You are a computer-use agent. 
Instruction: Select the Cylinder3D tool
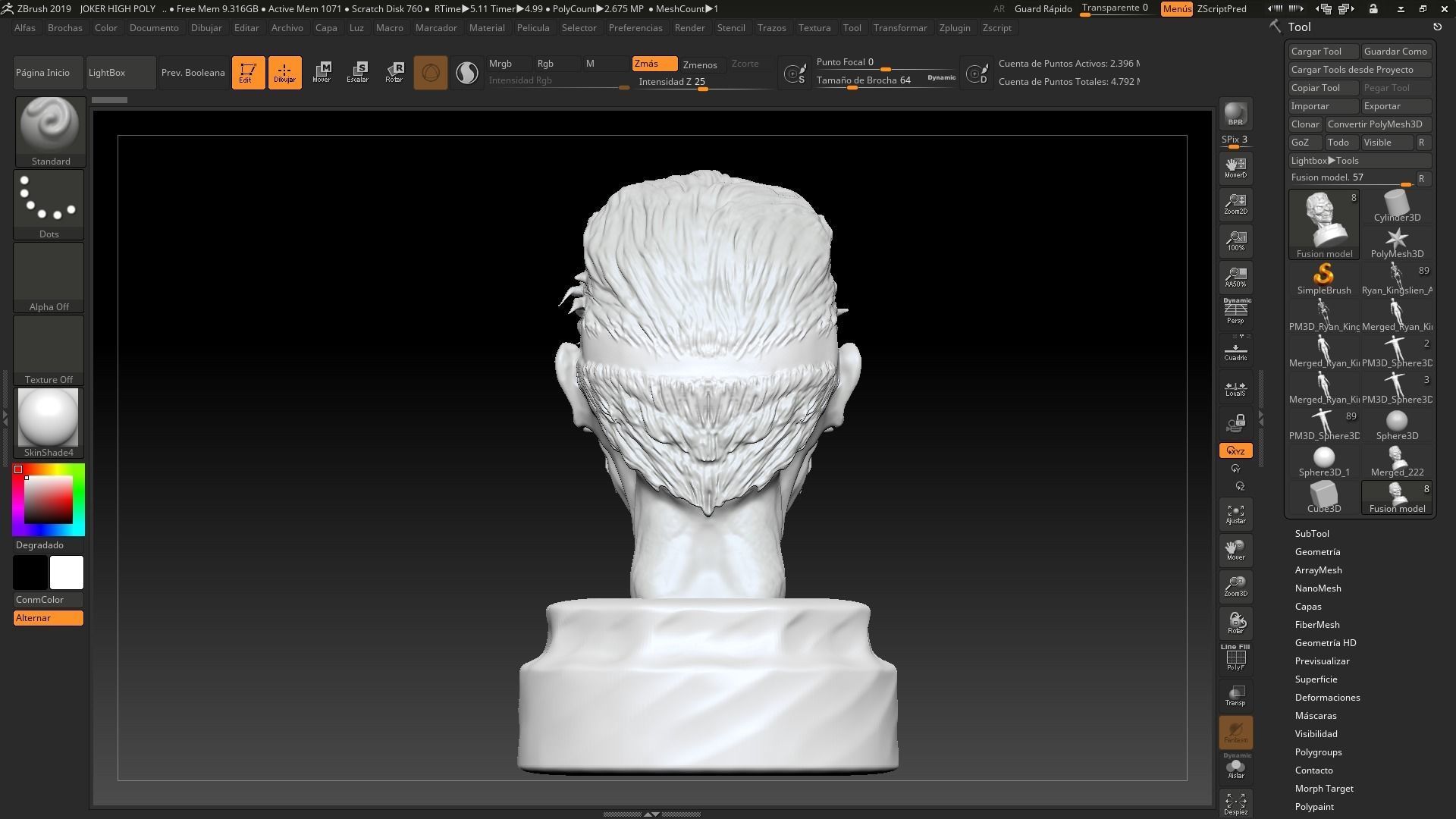click(1397, 206)
